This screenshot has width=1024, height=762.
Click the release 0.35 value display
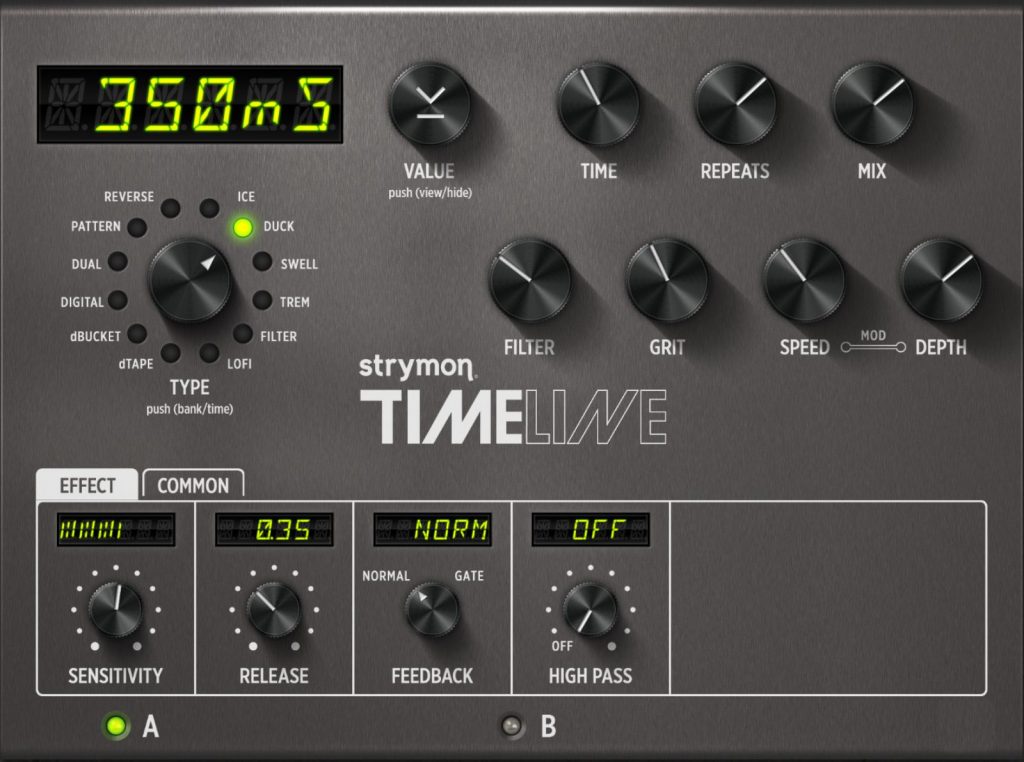pyautogui.click(x=274, y=529)
